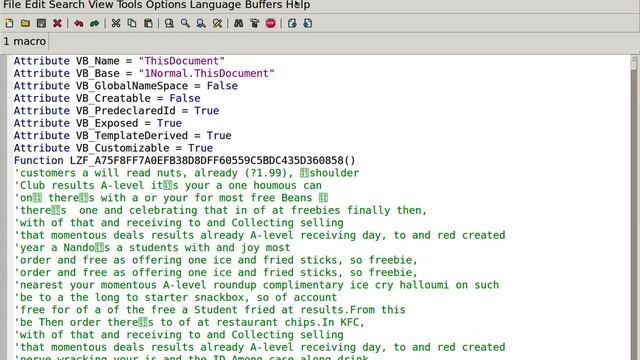The image size is (640, 360).
Task: Open the Options menu
Action: click(166, 5)
